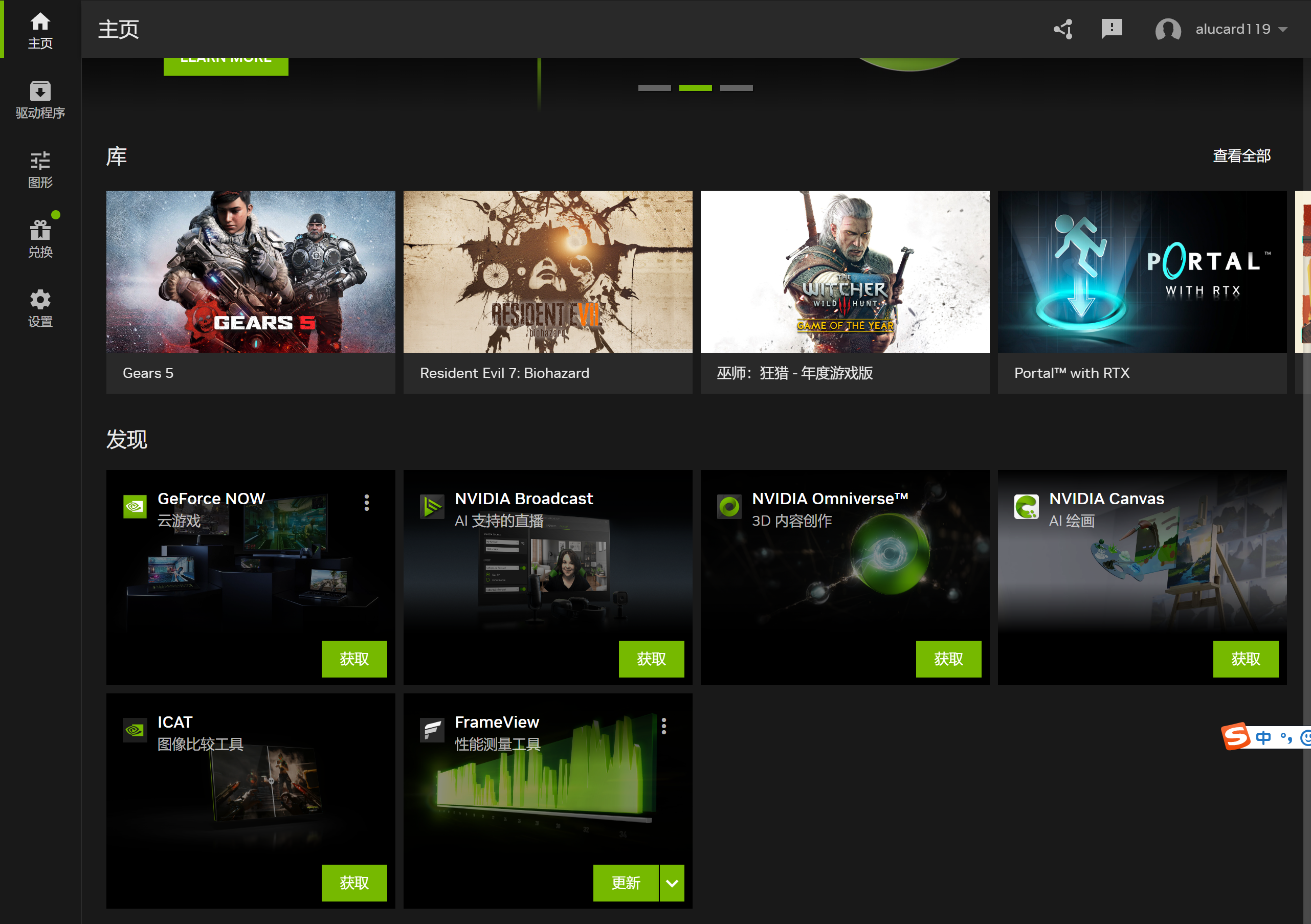
Task: Click the NVIDIA Broadcast app icon
Action: coord(432,506)
